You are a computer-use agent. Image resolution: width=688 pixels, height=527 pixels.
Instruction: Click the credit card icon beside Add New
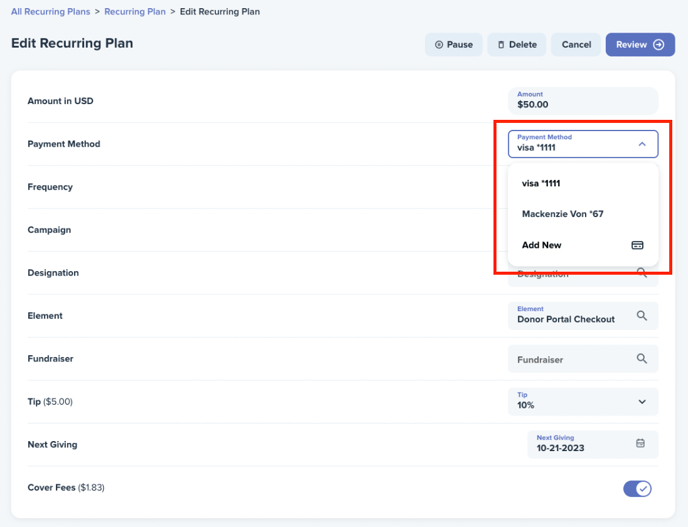tap(637, 245)
